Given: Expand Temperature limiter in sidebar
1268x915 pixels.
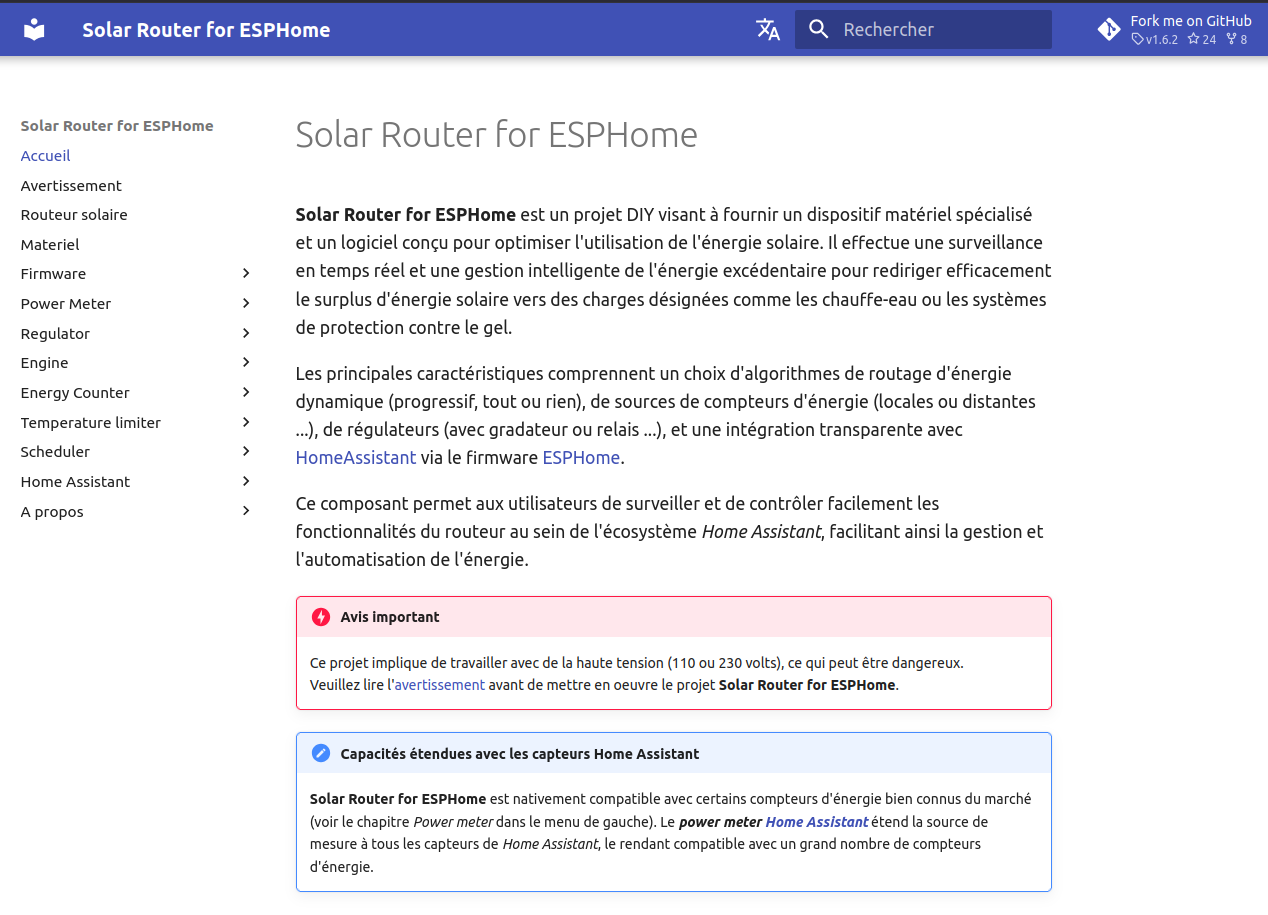Looking at the screenshot, I should click(246, 423).
